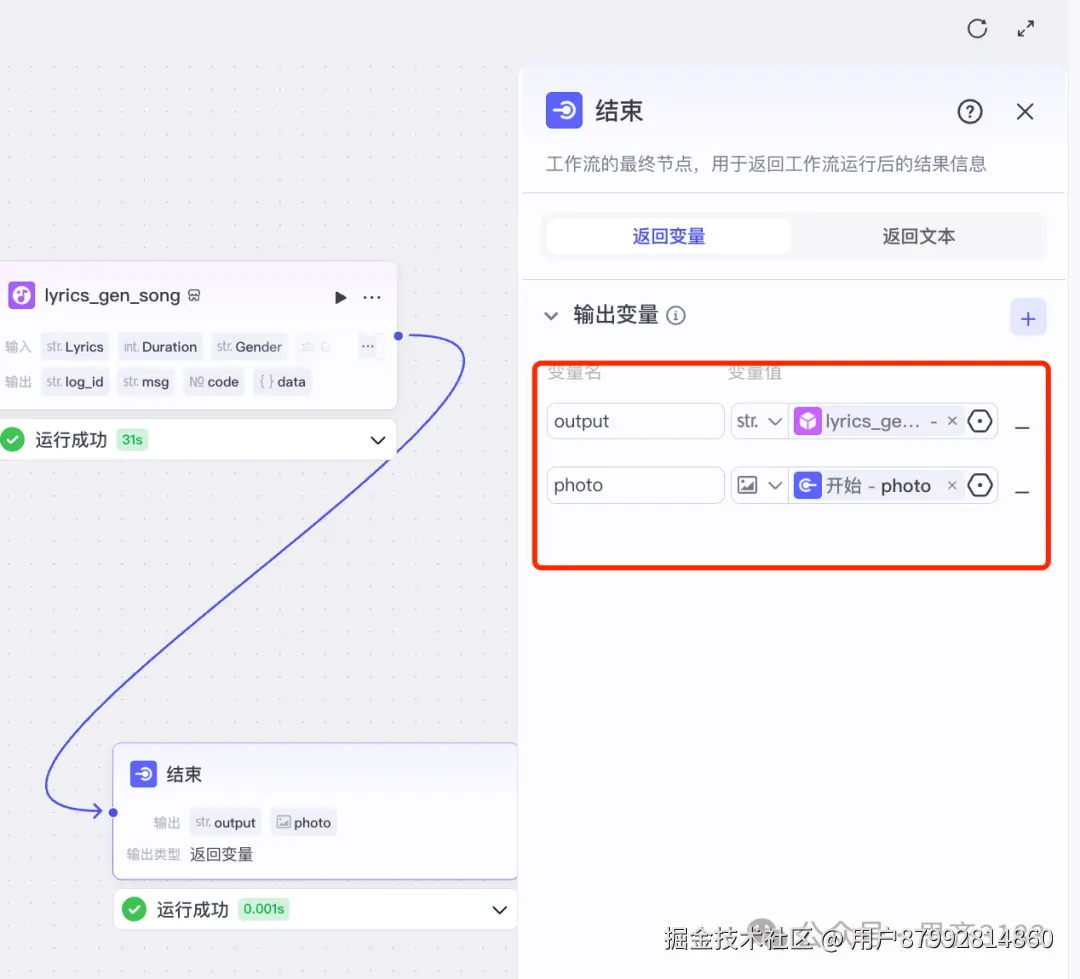Click the 0.001s run time badge
1080x979 pixels.
[x=264, y=909]
